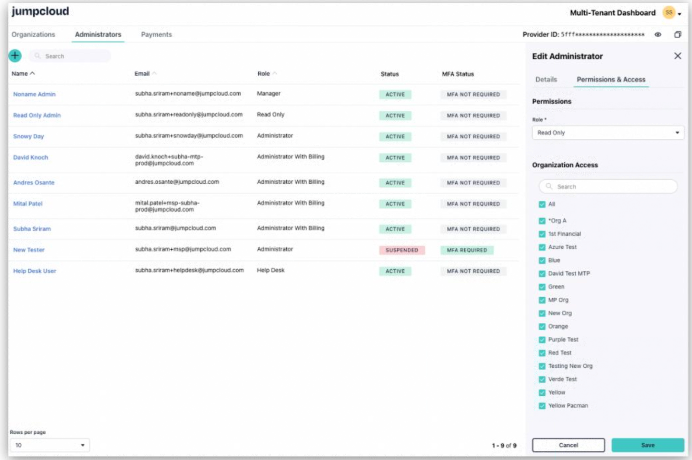Viewport: 692px width, 460px height.
Task: Copy the Provider ID using the copy icon
Action: 677,35
